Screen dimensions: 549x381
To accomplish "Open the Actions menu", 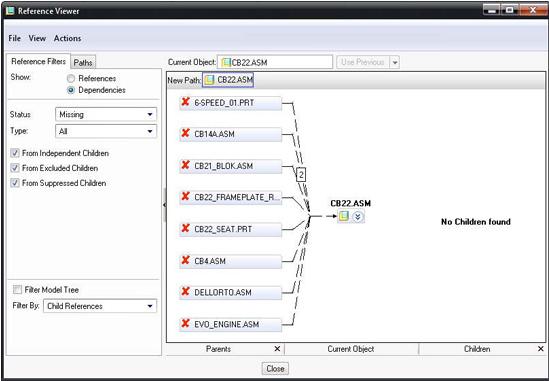I will click(67, 38).
